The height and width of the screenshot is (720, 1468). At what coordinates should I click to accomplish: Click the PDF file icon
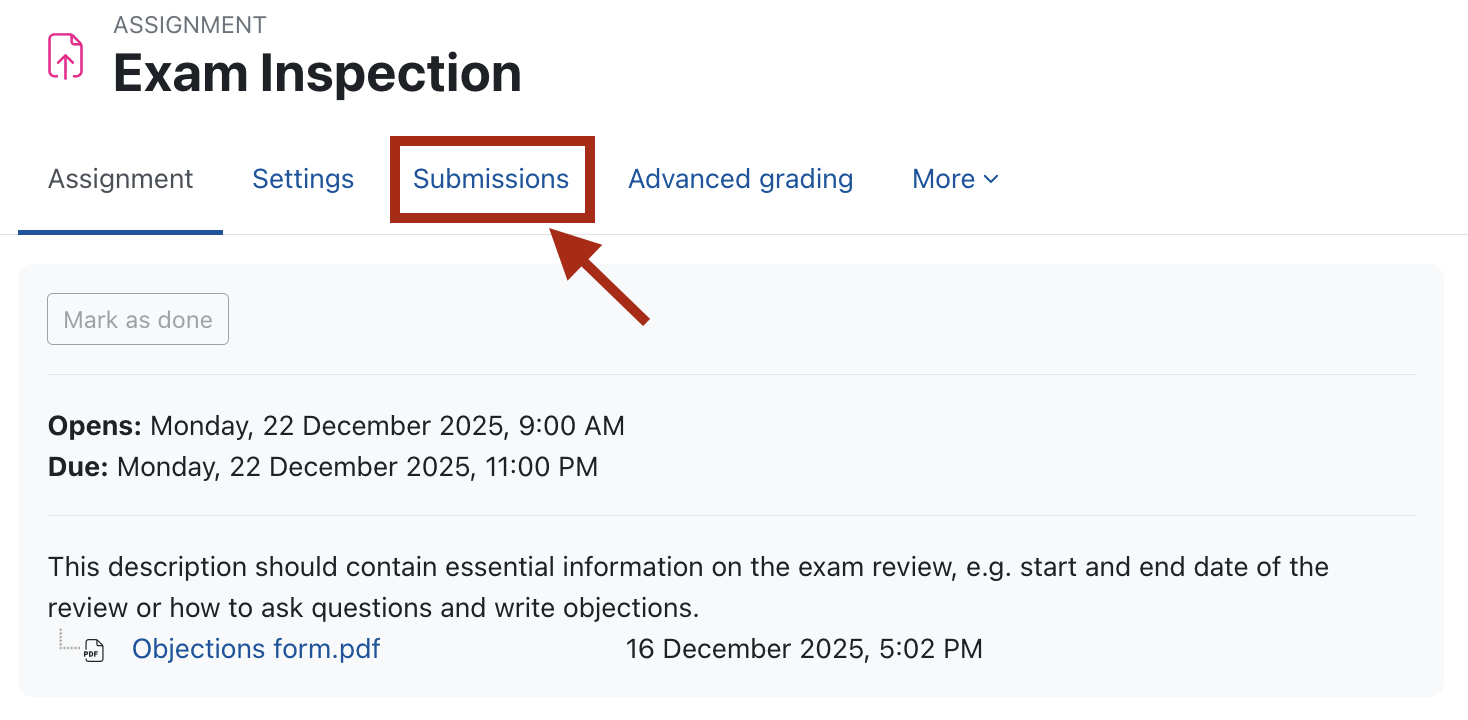[93, 650]
